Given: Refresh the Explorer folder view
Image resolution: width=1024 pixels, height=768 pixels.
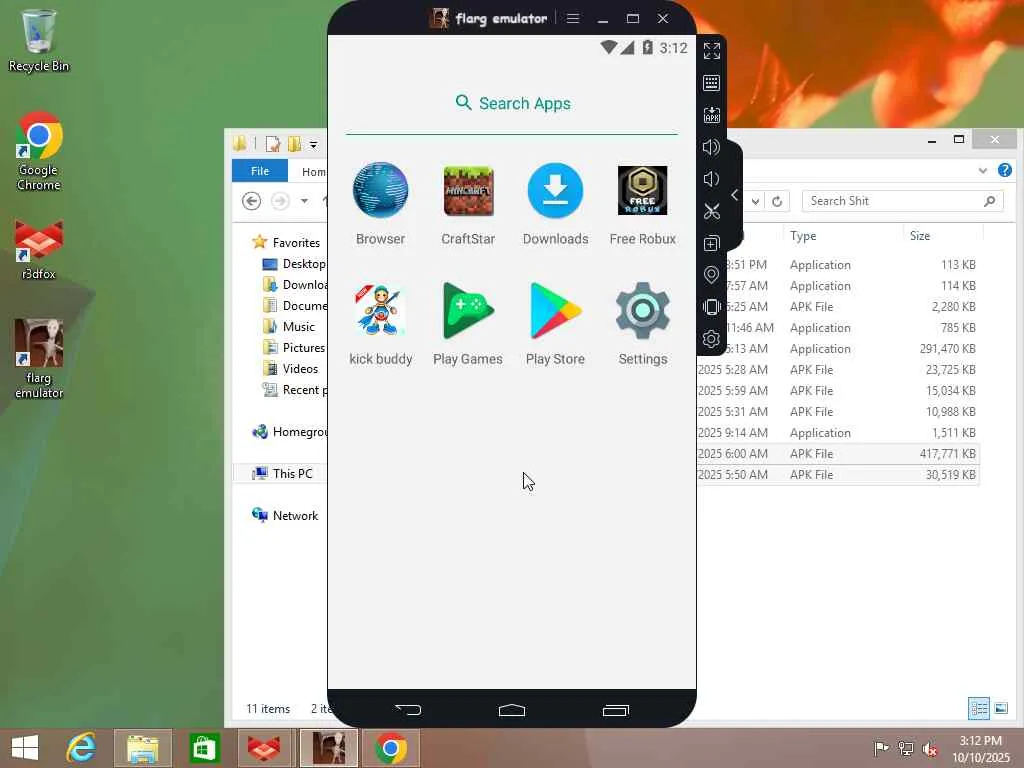Looking at the screenshot, I should pos(776,201).
